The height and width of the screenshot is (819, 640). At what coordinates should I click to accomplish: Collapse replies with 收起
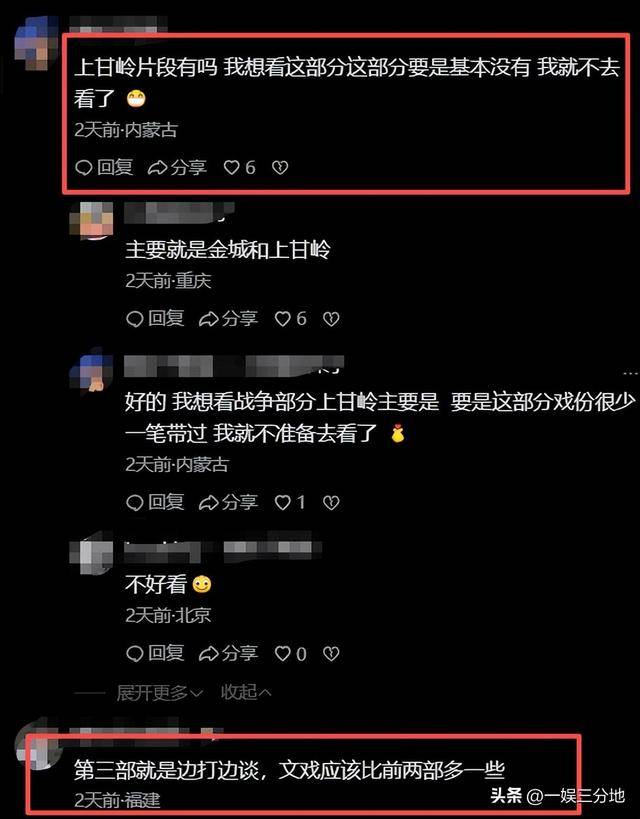(246, 693)
